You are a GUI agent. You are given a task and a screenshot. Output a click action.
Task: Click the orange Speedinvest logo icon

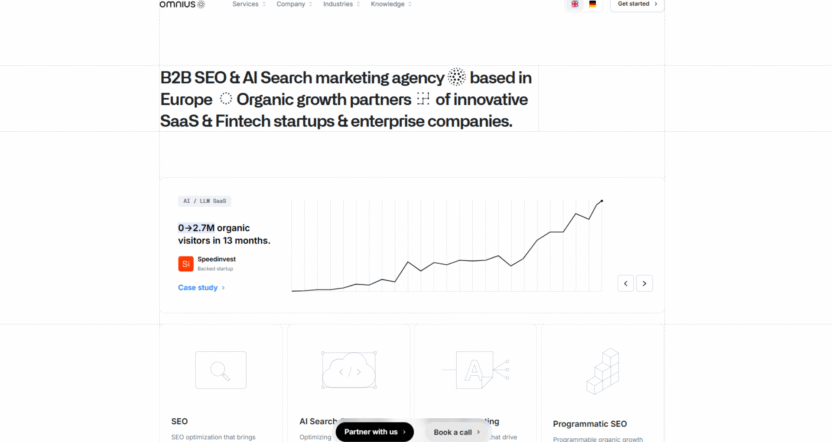click(185, 264)
